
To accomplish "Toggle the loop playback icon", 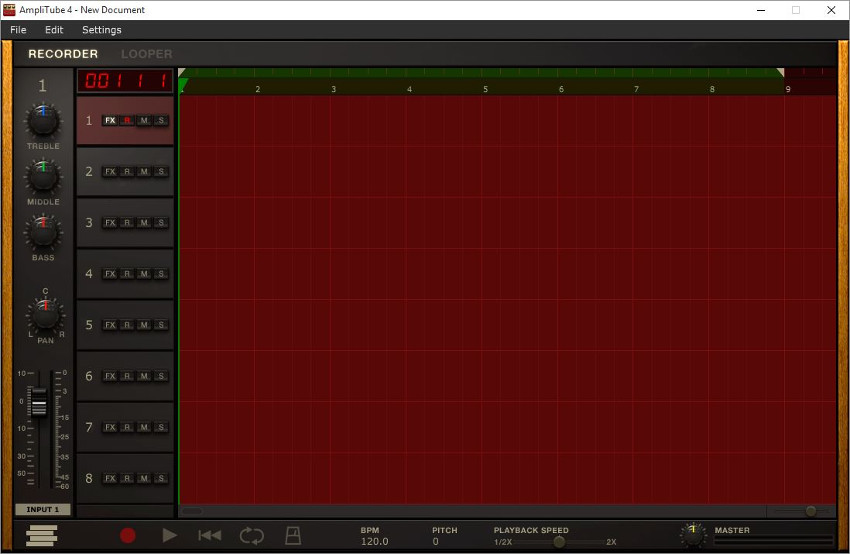I will pos(252,536).
